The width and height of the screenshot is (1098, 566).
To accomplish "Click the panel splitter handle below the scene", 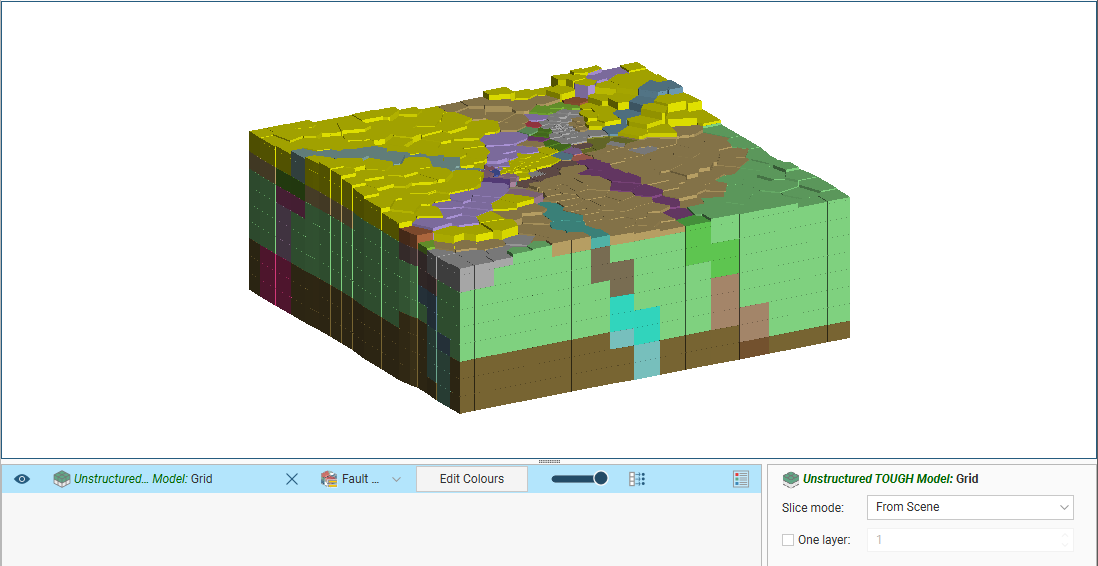I will pos(549,461).
